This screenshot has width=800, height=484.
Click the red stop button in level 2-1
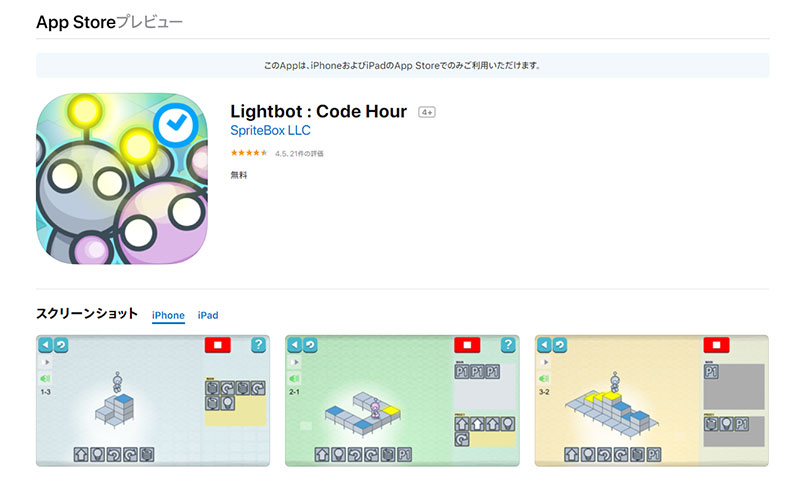[x=467, y=345]
